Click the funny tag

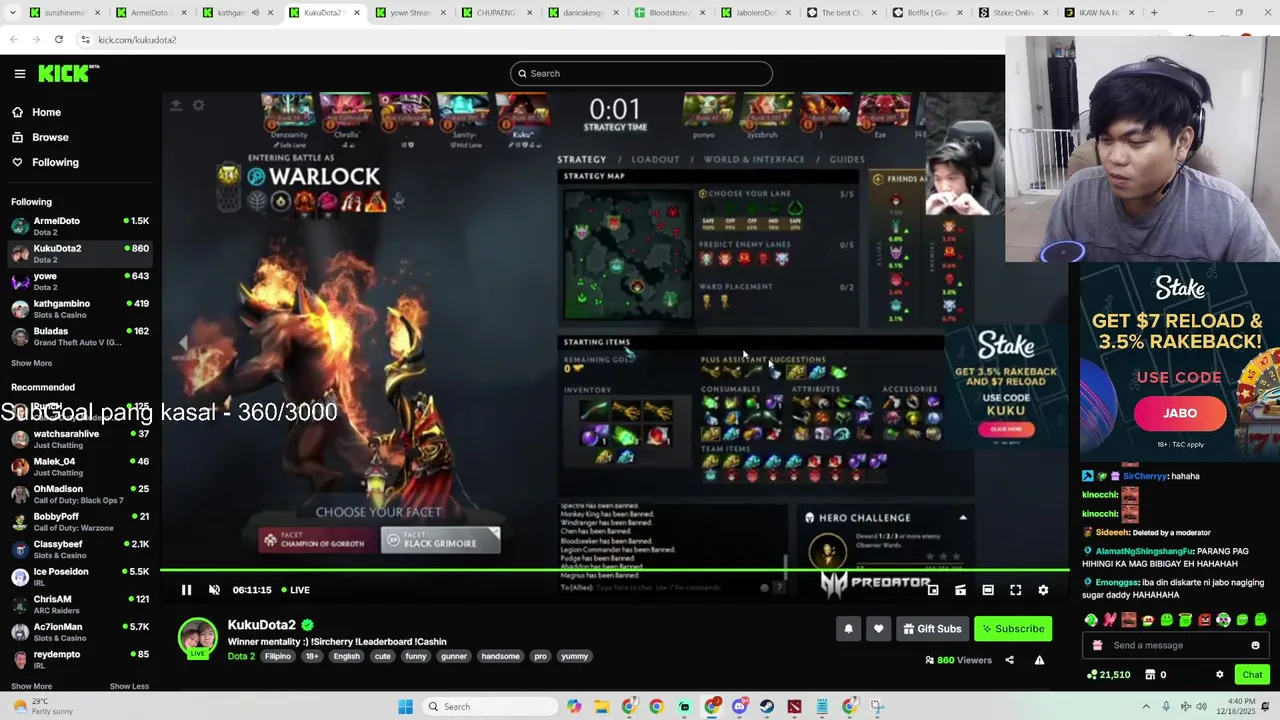[416, 656]
